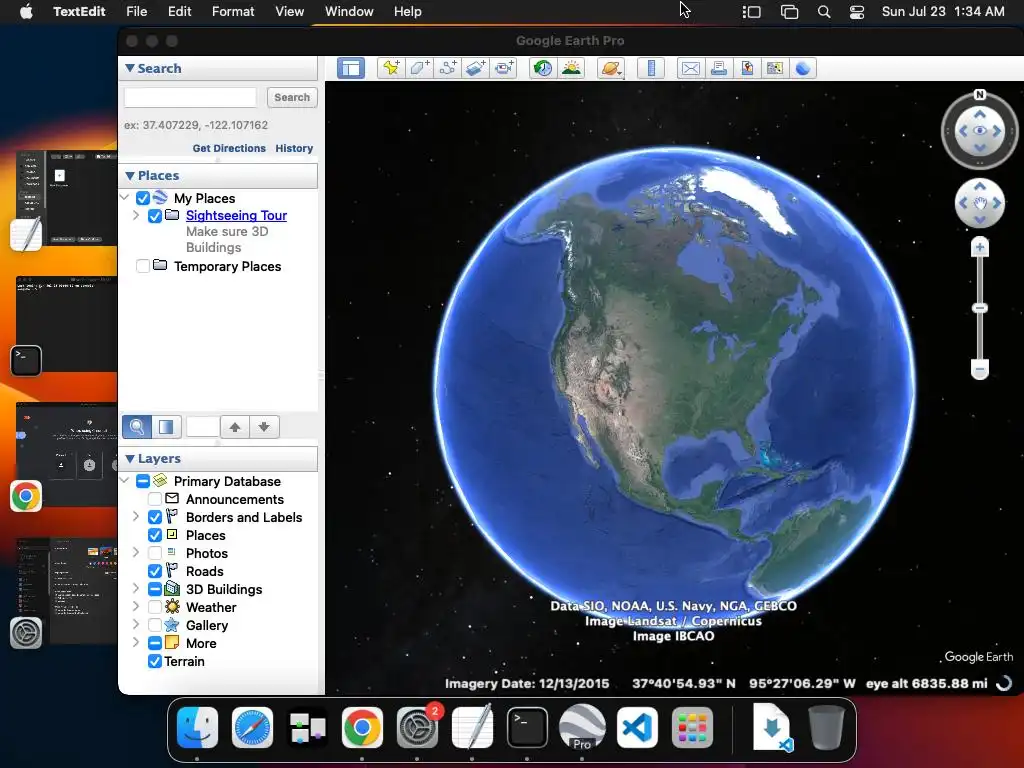Uncheck the Terrain layer
Screen dimensions: 1024x768
(155, 662)
